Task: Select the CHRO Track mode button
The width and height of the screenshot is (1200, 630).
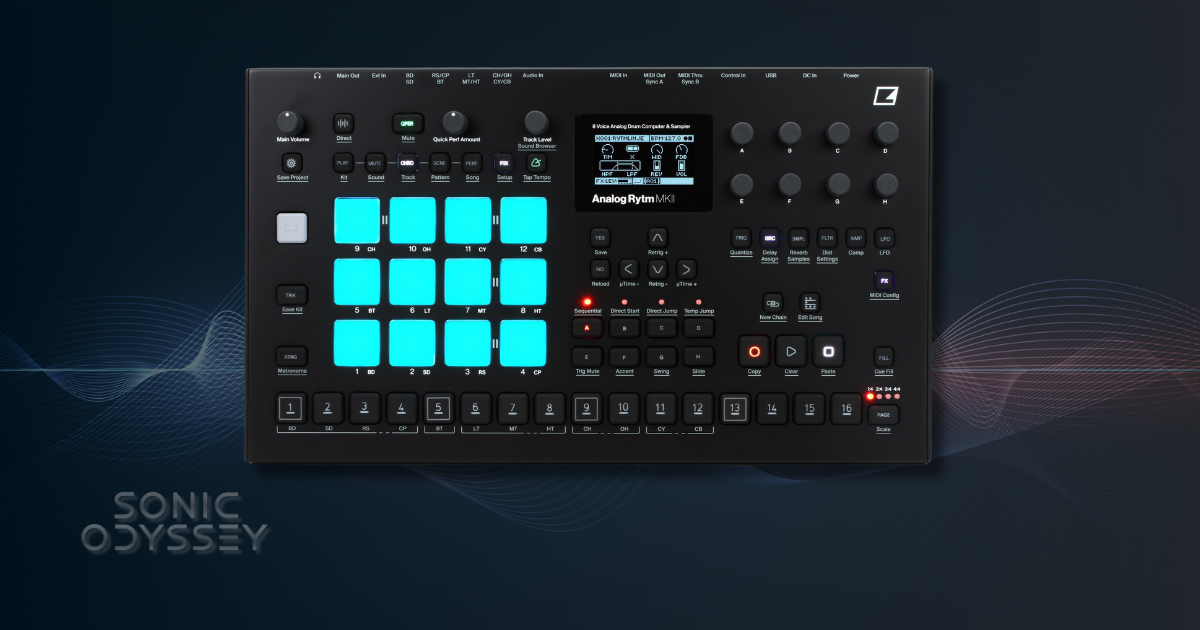Action: pyautogui.click(x=408, y=162)
